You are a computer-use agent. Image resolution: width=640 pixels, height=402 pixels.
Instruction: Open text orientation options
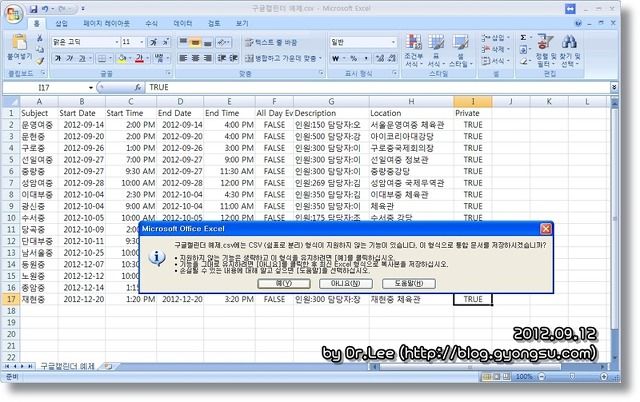(223, 42)
